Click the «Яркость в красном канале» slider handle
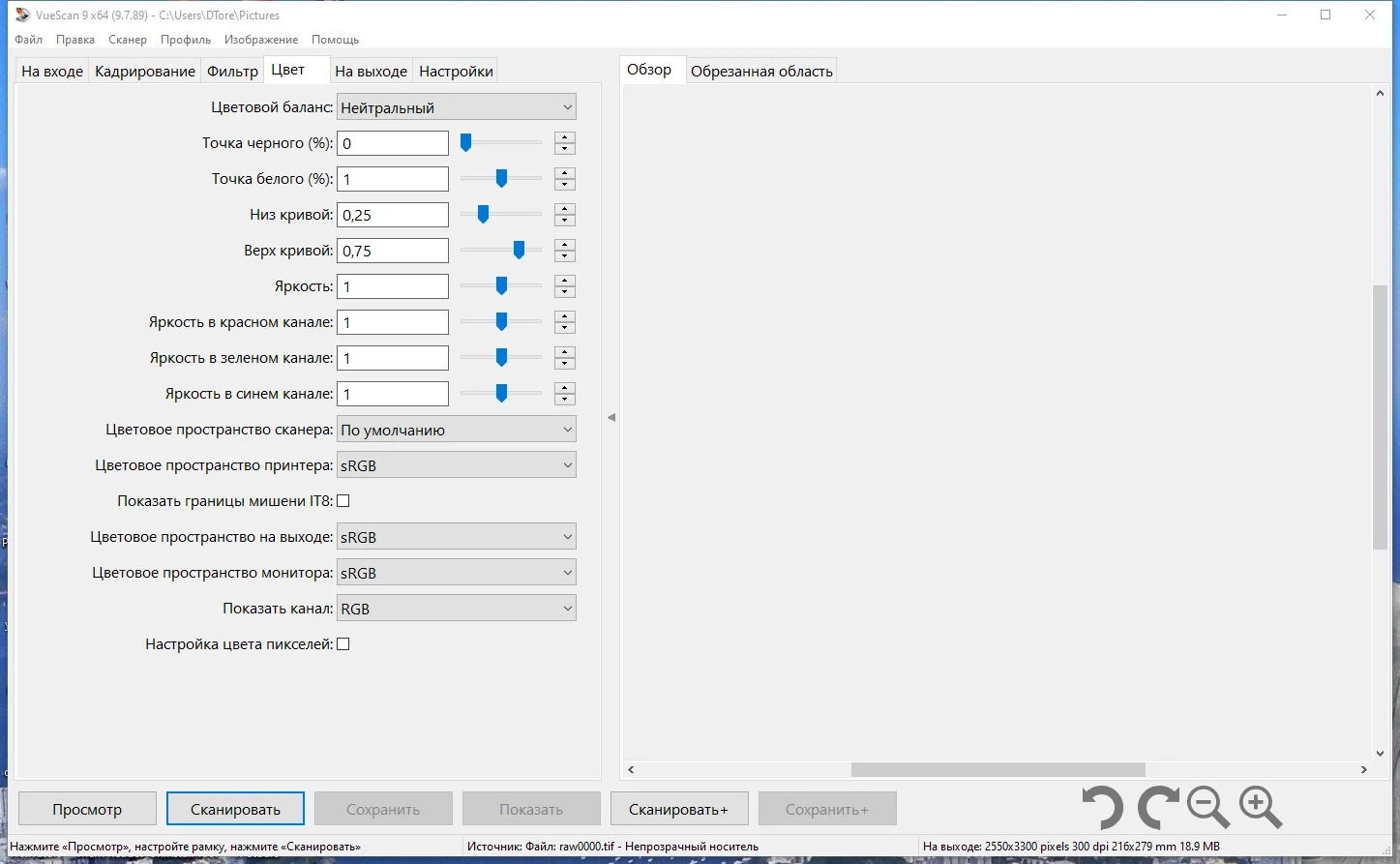The height and width of the screenshot is (864, 1400). point(501,322)
